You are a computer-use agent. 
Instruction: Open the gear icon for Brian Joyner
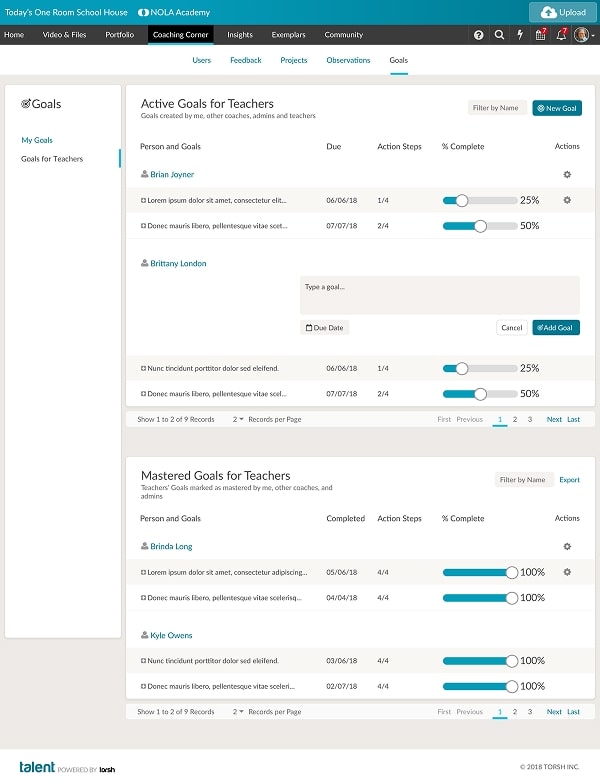pos(567,174)
